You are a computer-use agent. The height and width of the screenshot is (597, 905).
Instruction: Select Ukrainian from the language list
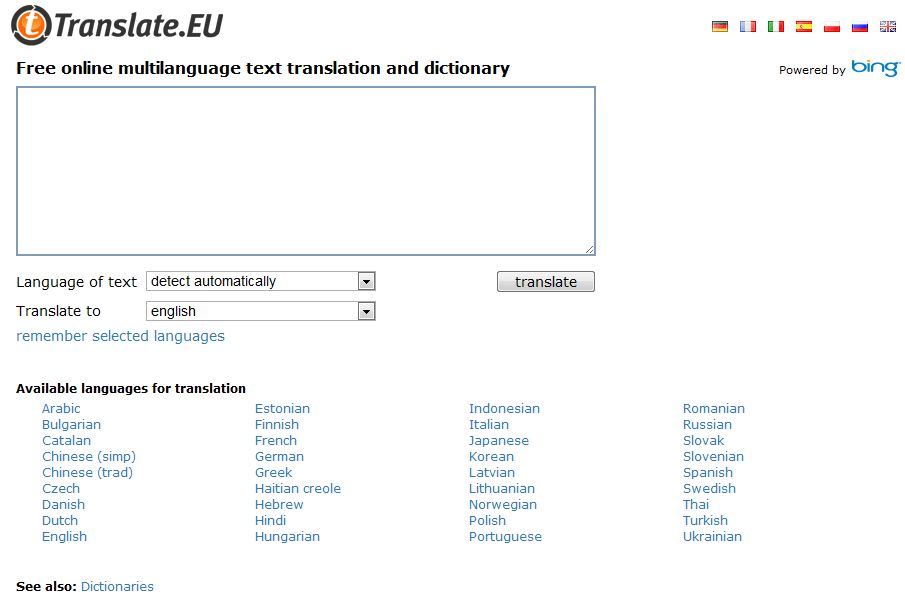tap(712, 536)
